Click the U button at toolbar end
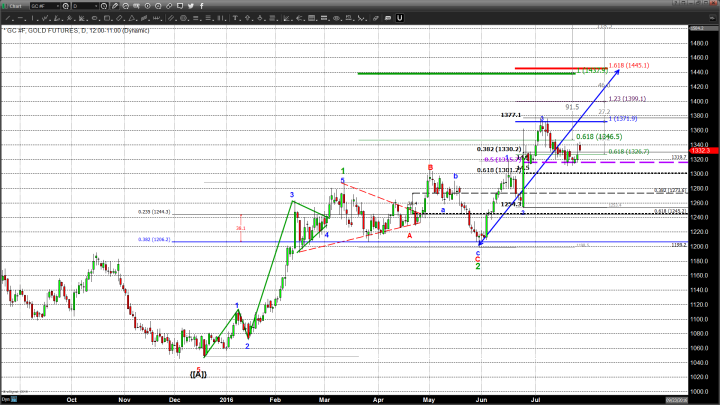This screenshot has width=720, height=405. (399, 18)
